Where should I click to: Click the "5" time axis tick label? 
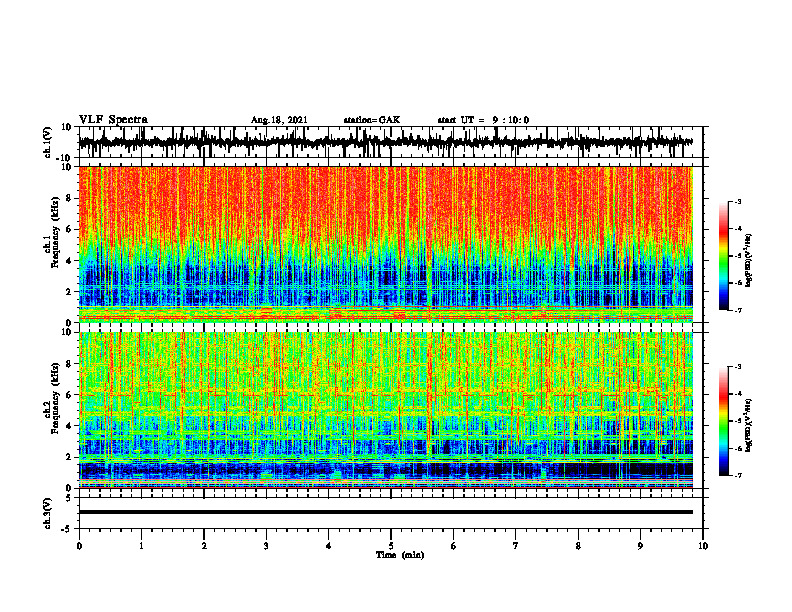(x=391, y=546)
